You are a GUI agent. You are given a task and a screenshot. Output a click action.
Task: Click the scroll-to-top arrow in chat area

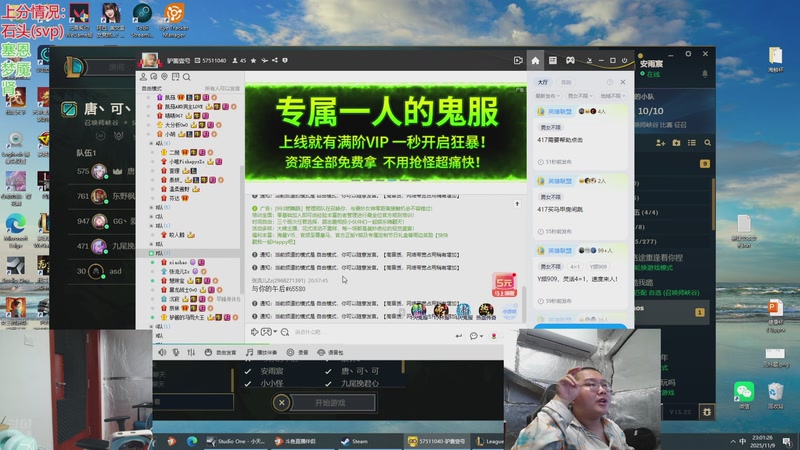(x=517, y=204)
